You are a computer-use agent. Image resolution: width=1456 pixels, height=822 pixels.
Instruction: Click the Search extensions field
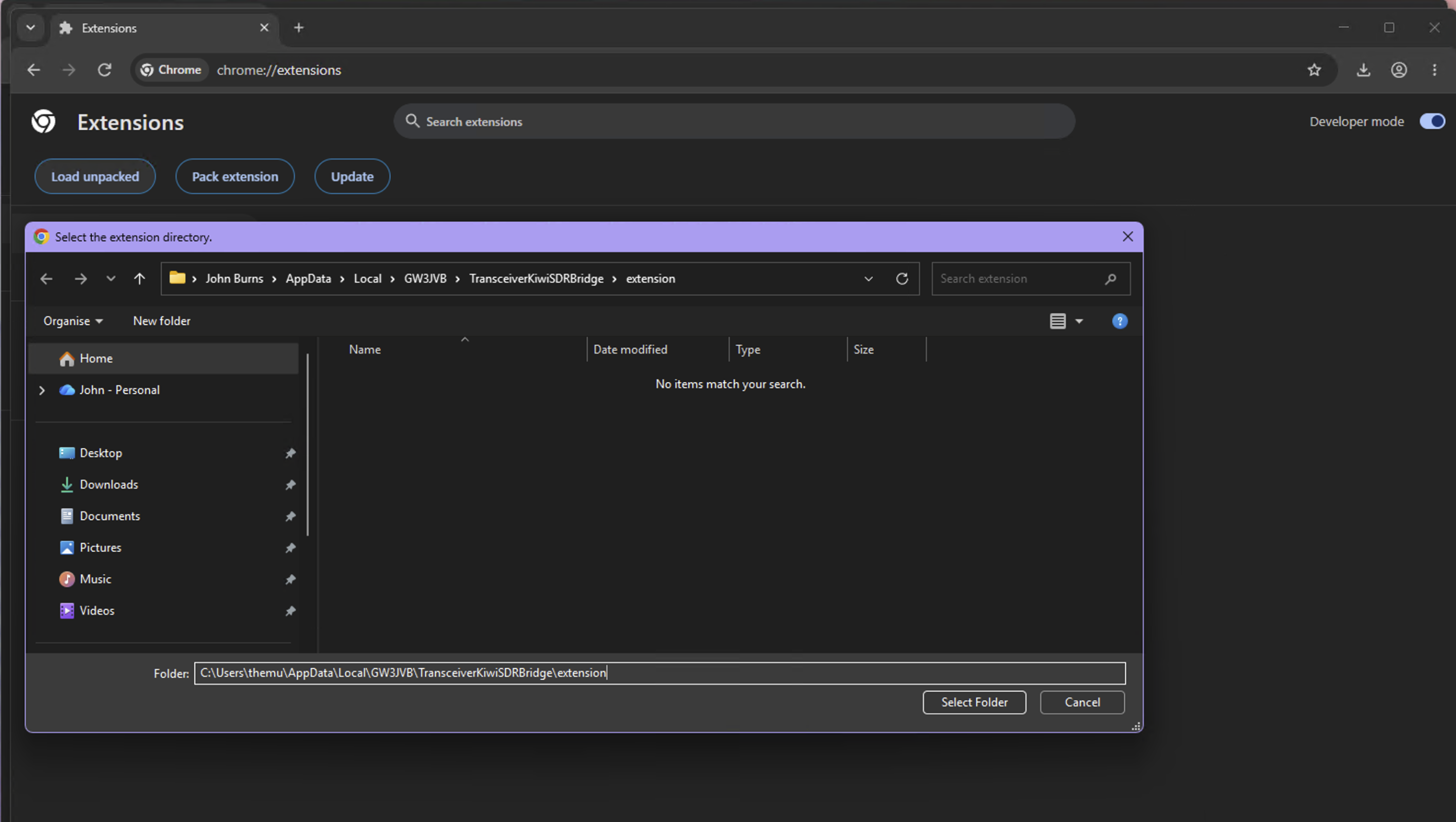pos(734,122)
